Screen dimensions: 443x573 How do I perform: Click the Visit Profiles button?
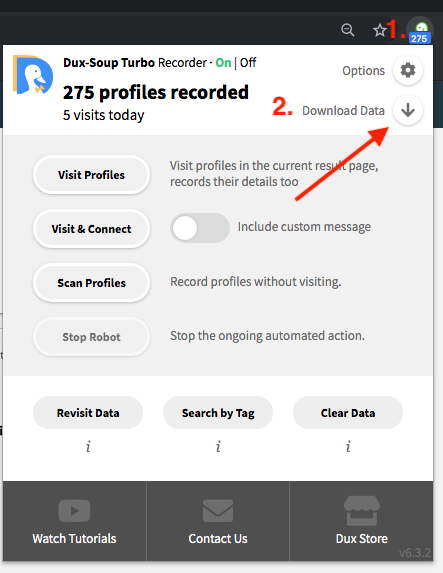91,175
